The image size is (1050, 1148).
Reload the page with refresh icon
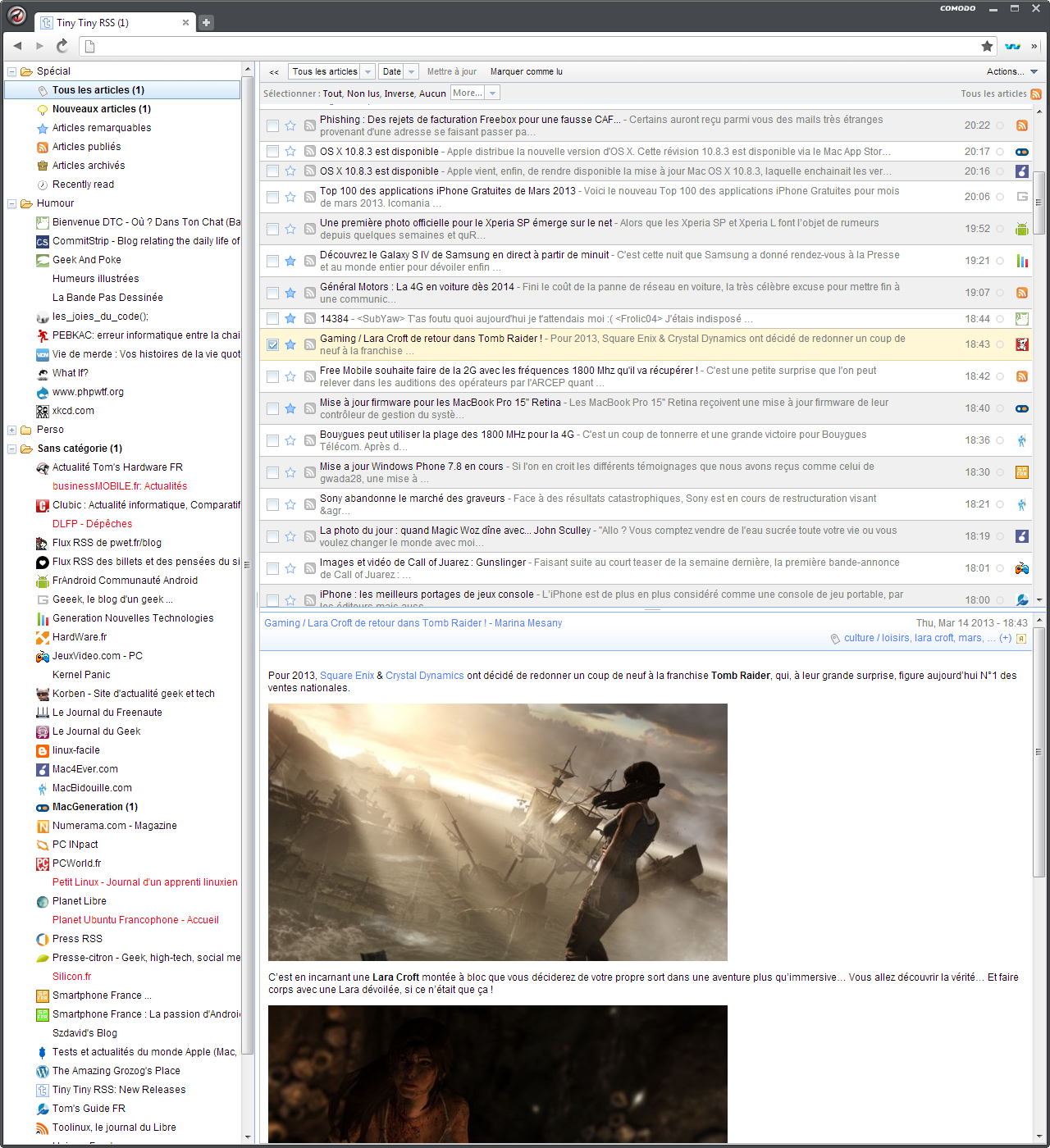tap(62, 46)
